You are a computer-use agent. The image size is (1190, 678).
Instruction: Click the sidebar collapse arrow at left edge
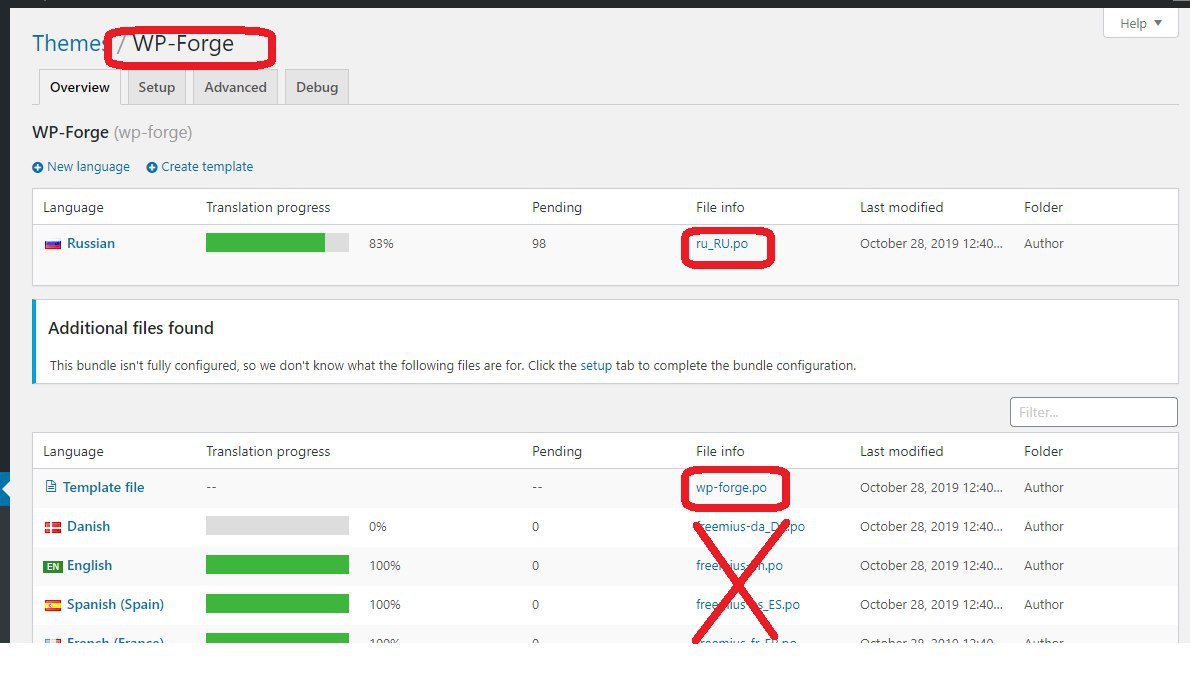pos(5,489)
